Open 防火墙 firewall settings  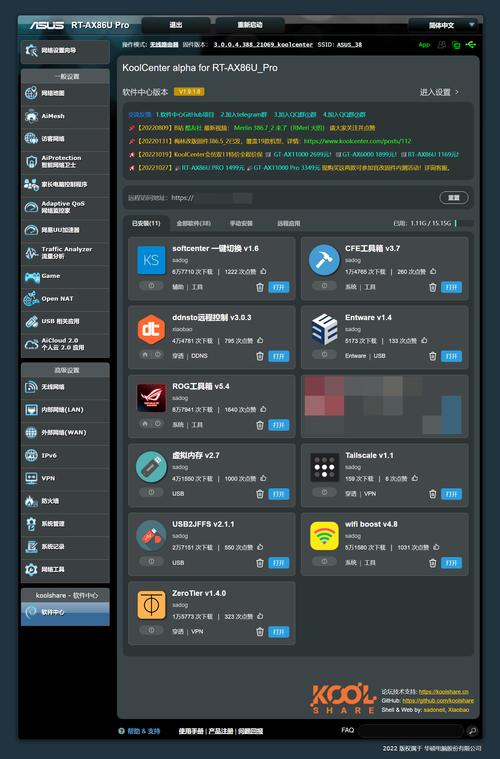point(65,501)
